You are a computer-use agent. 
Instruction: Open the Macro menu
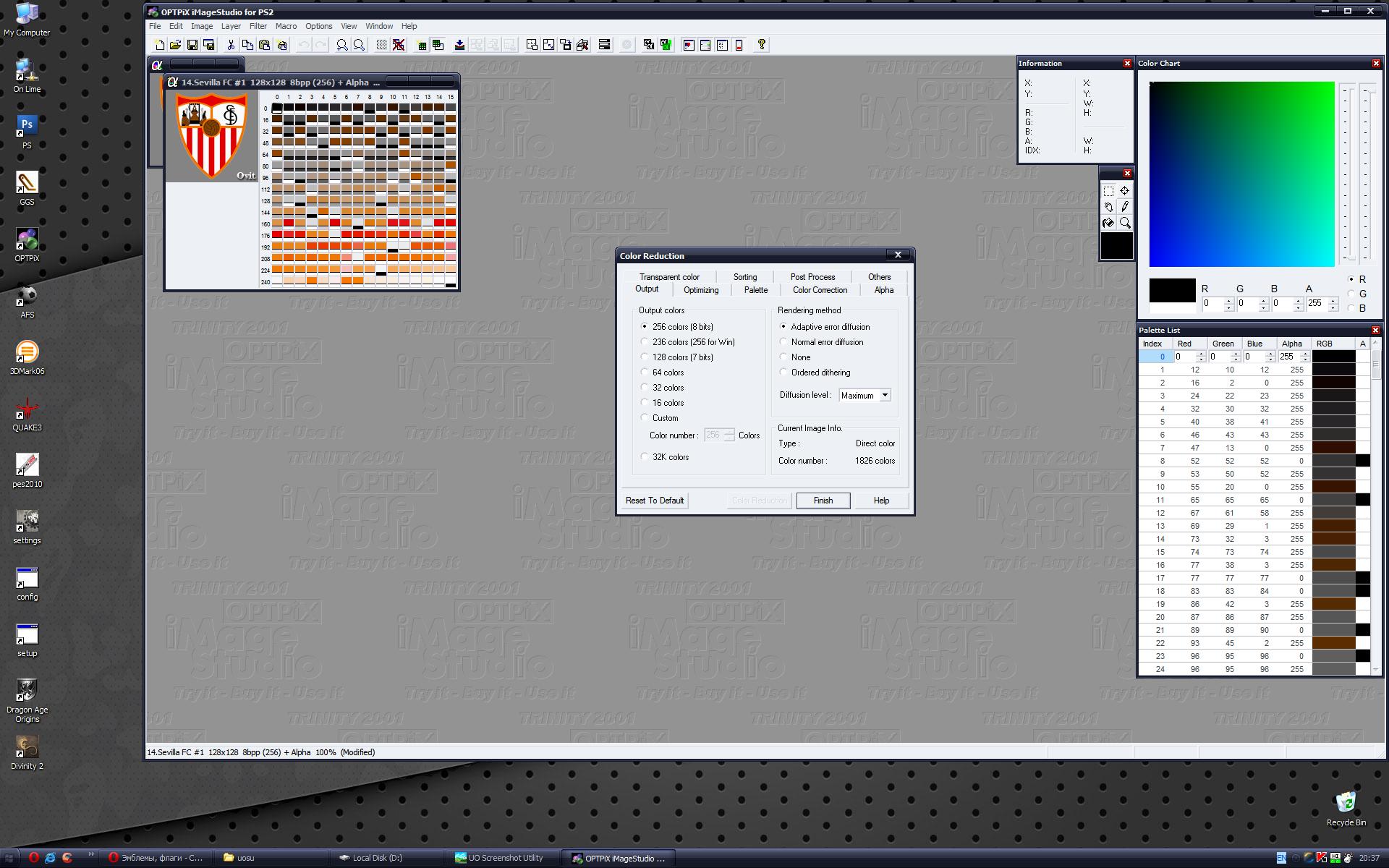pyautogui.click(x=286, y=26)
